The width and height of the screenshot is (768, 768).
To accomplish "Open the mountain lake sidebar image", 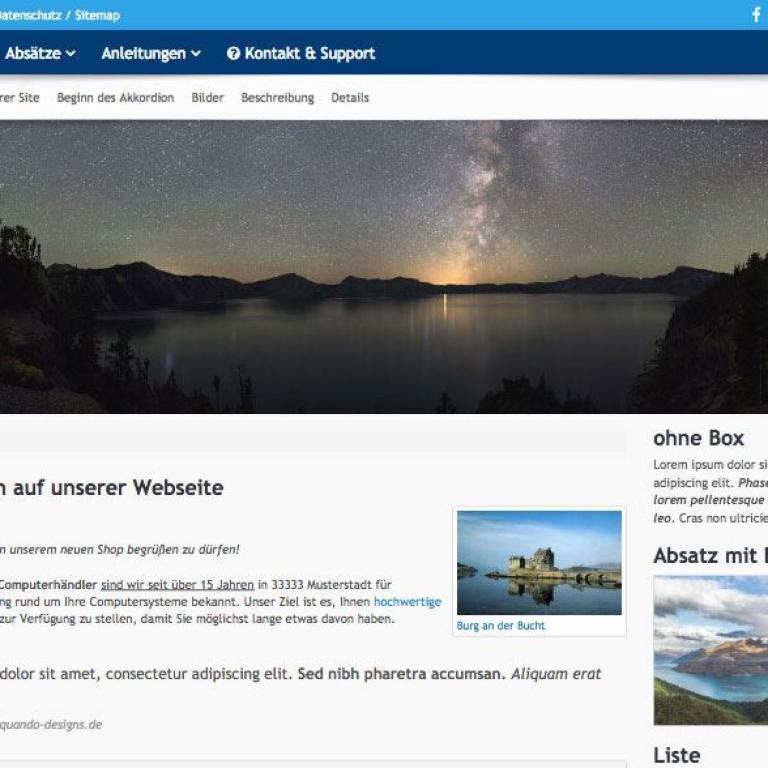I will [x=711, y=650].
